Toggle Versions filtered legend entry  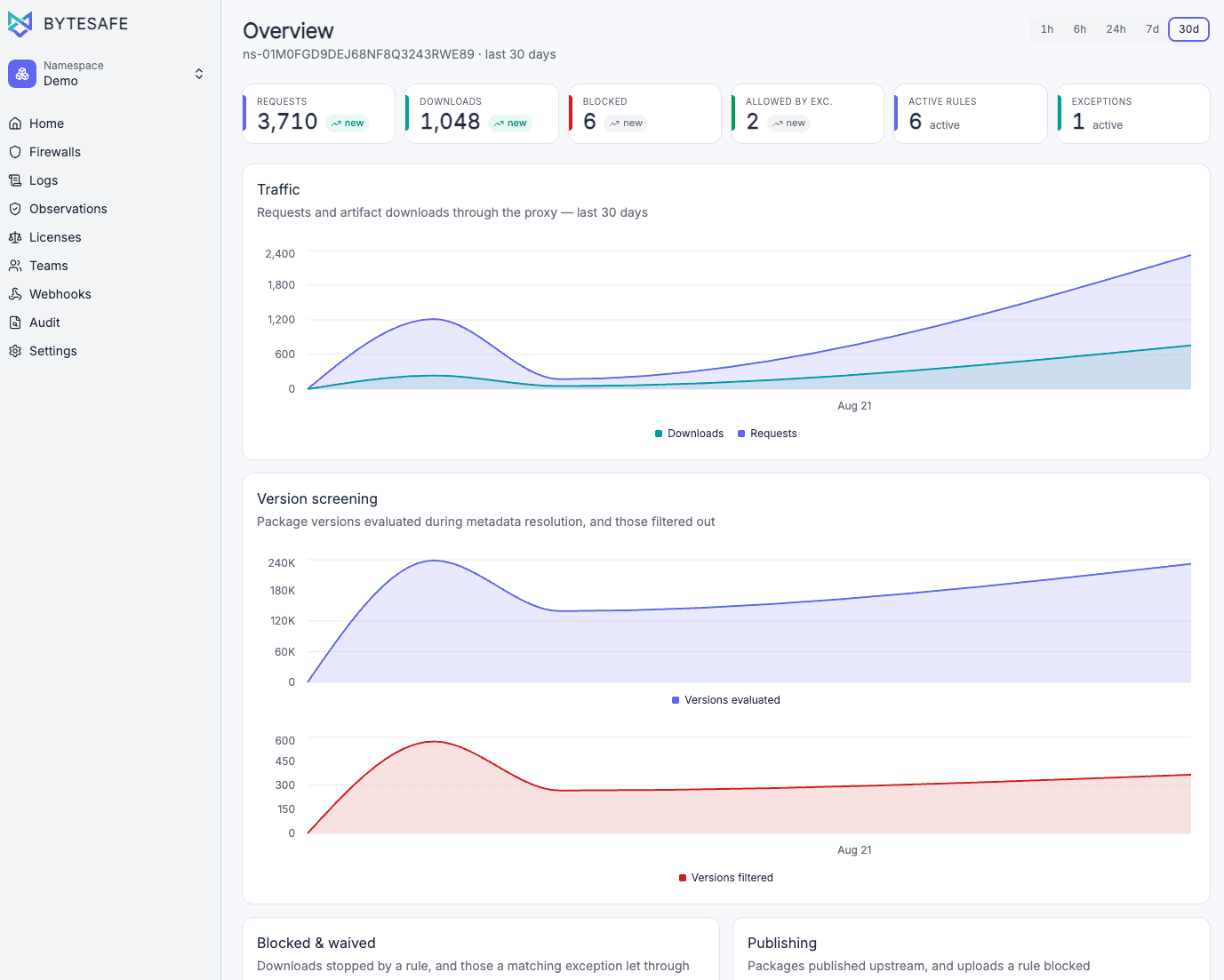click(x=726, y=878)
